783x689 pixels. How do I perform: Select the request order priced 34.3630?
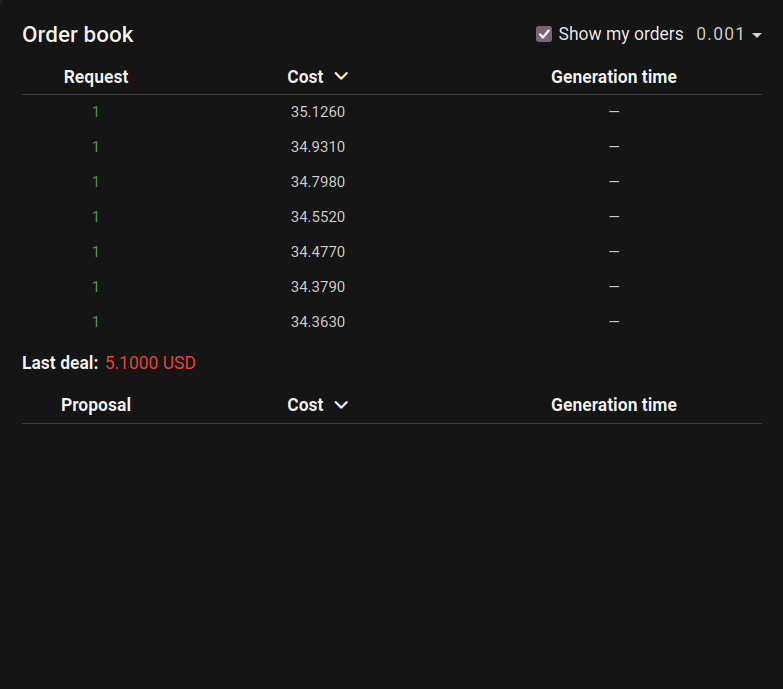click(318, 322)
